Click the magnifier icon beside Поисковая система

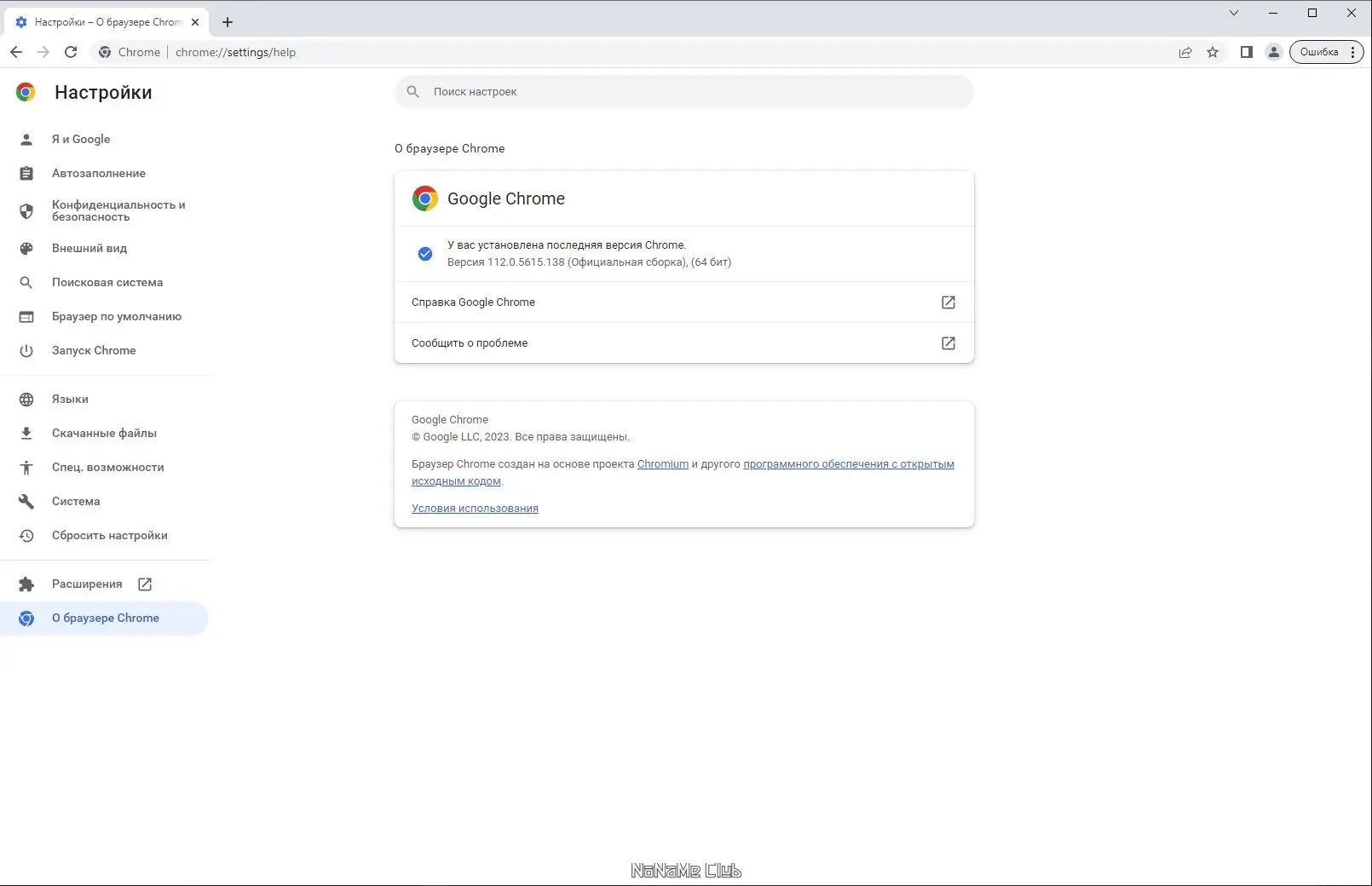[x=26, y=282]
